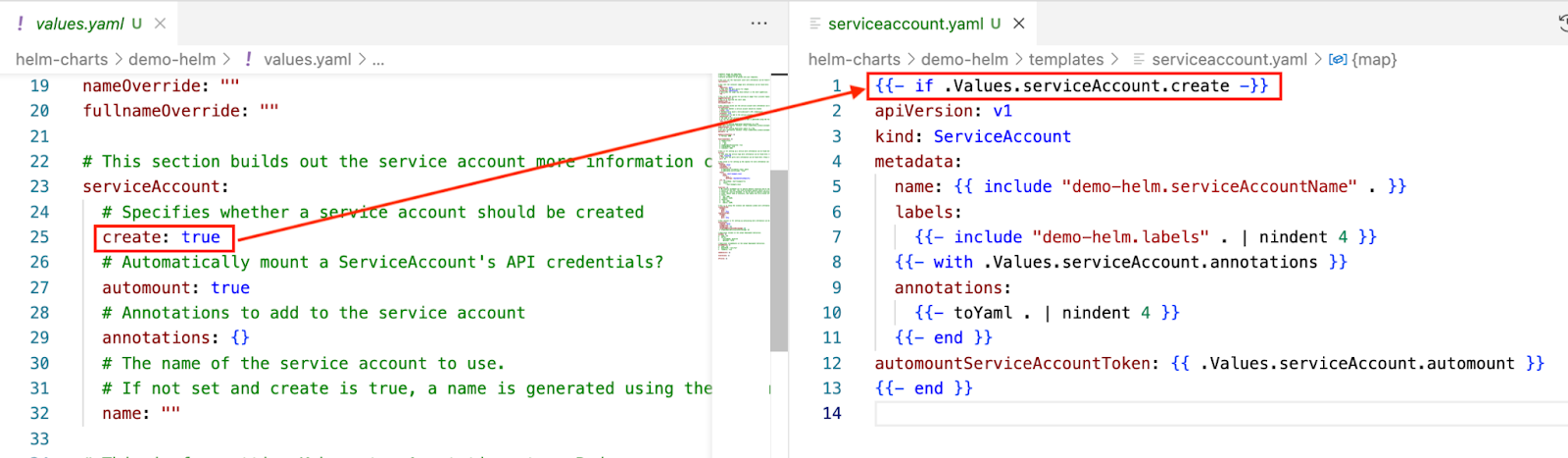Viewport: 1568px width, 458px height.
Task: Open demo-helm breadcrumb in left editor
Action: (171, 60)
